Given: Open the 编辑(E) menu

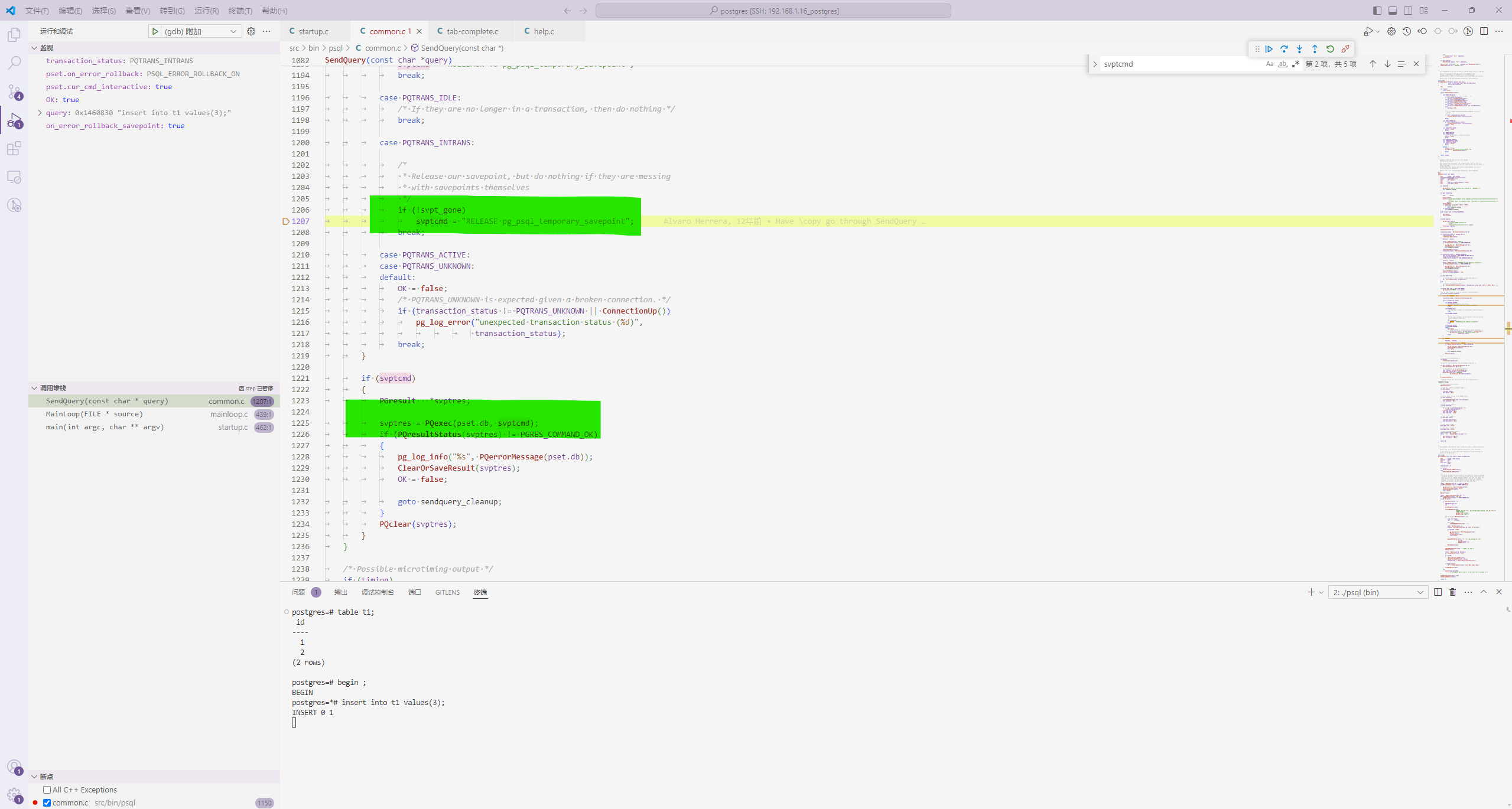Looking at the screenshot, I should pos(70,11).
